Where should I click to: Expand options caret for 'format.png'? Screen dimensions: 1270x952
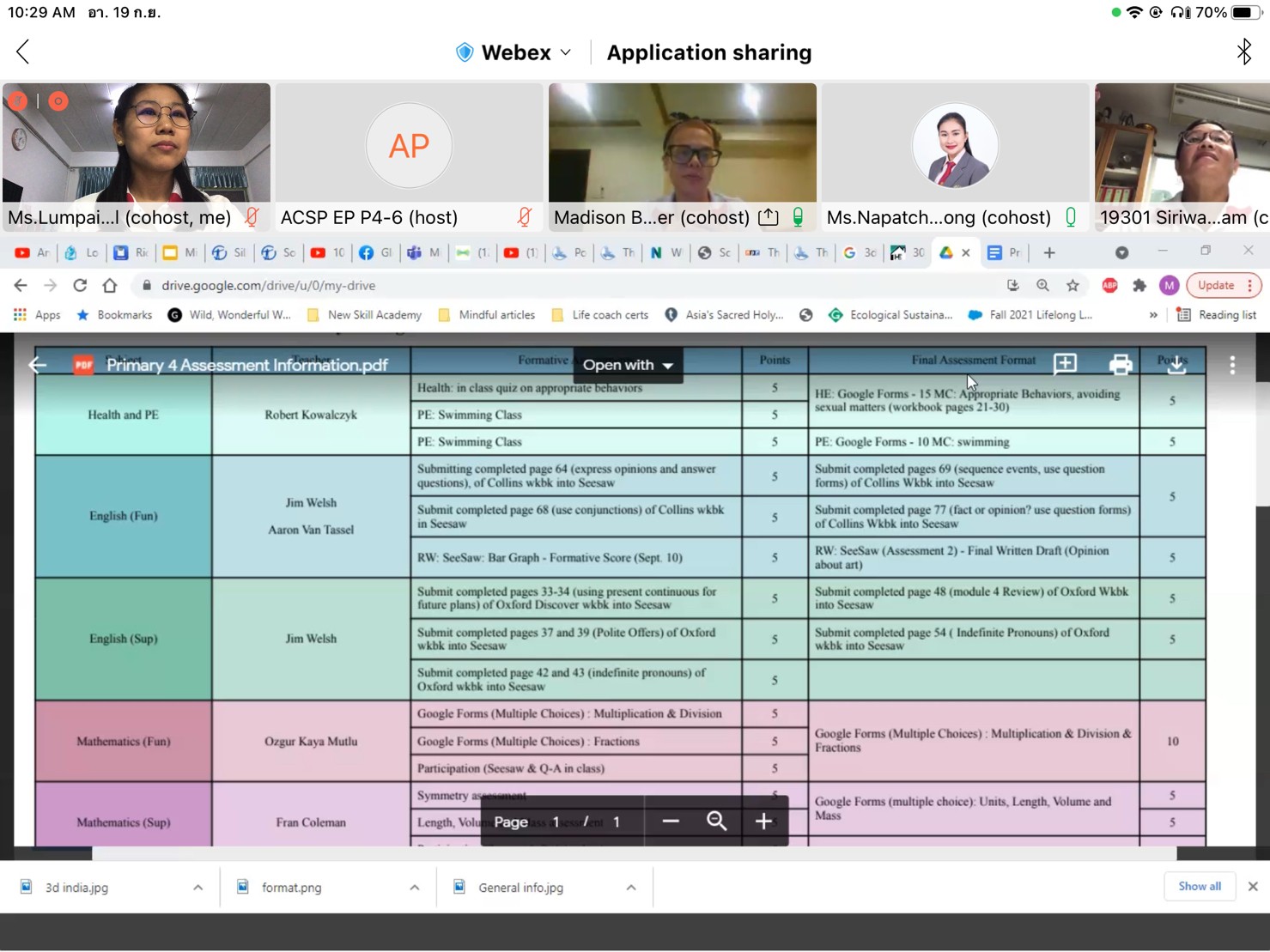(415, 888)
